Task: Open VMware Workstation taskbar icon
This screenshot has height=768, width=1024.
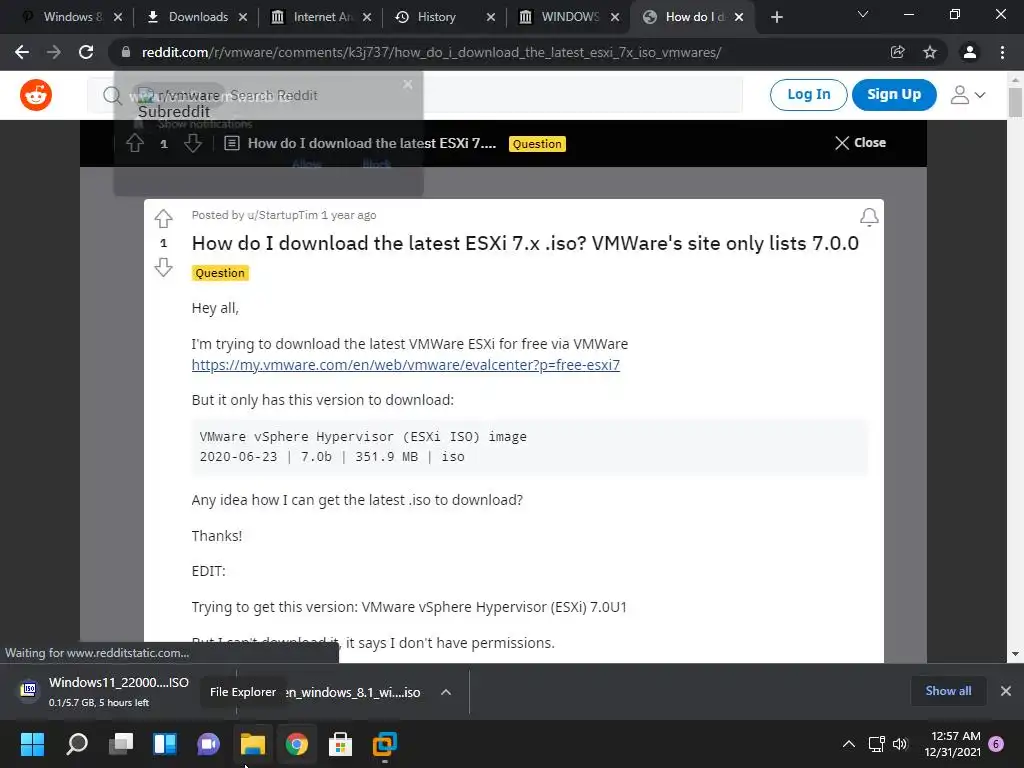Action: coord(385,744)
